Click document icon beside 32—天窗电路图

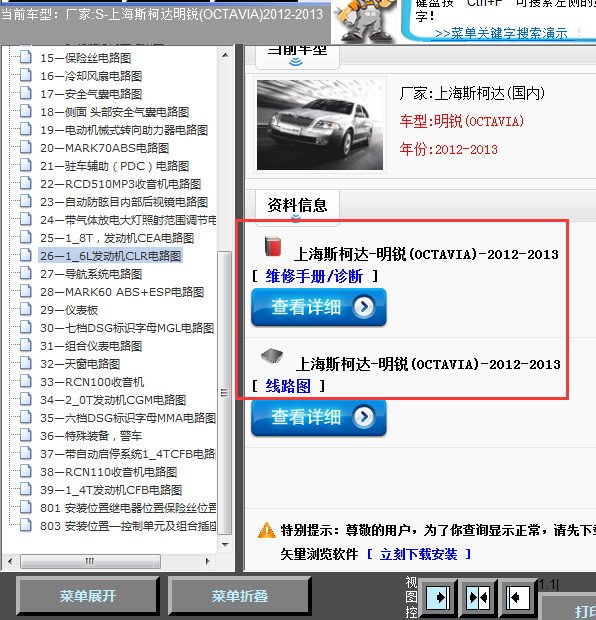tap(26, 363)
